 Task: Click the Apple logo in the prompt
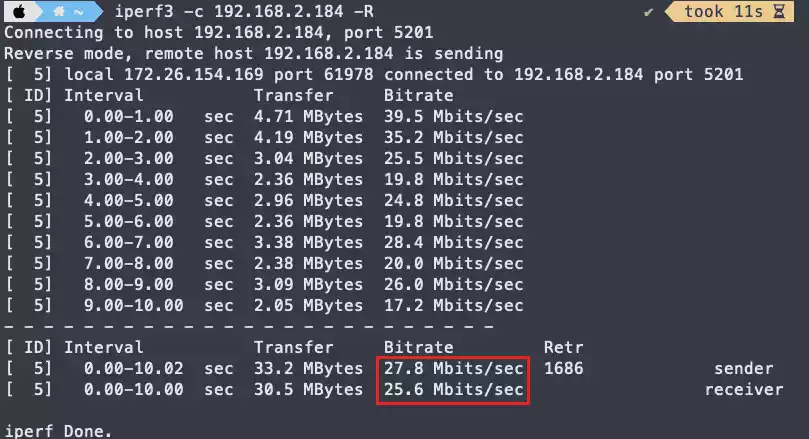click(21, 12)
